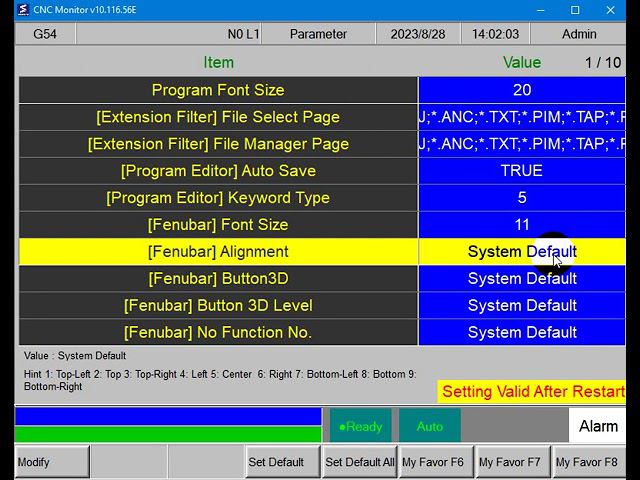Click the G54 coordinate field
The image size is (640, 480).
click(x=45, y=34)
